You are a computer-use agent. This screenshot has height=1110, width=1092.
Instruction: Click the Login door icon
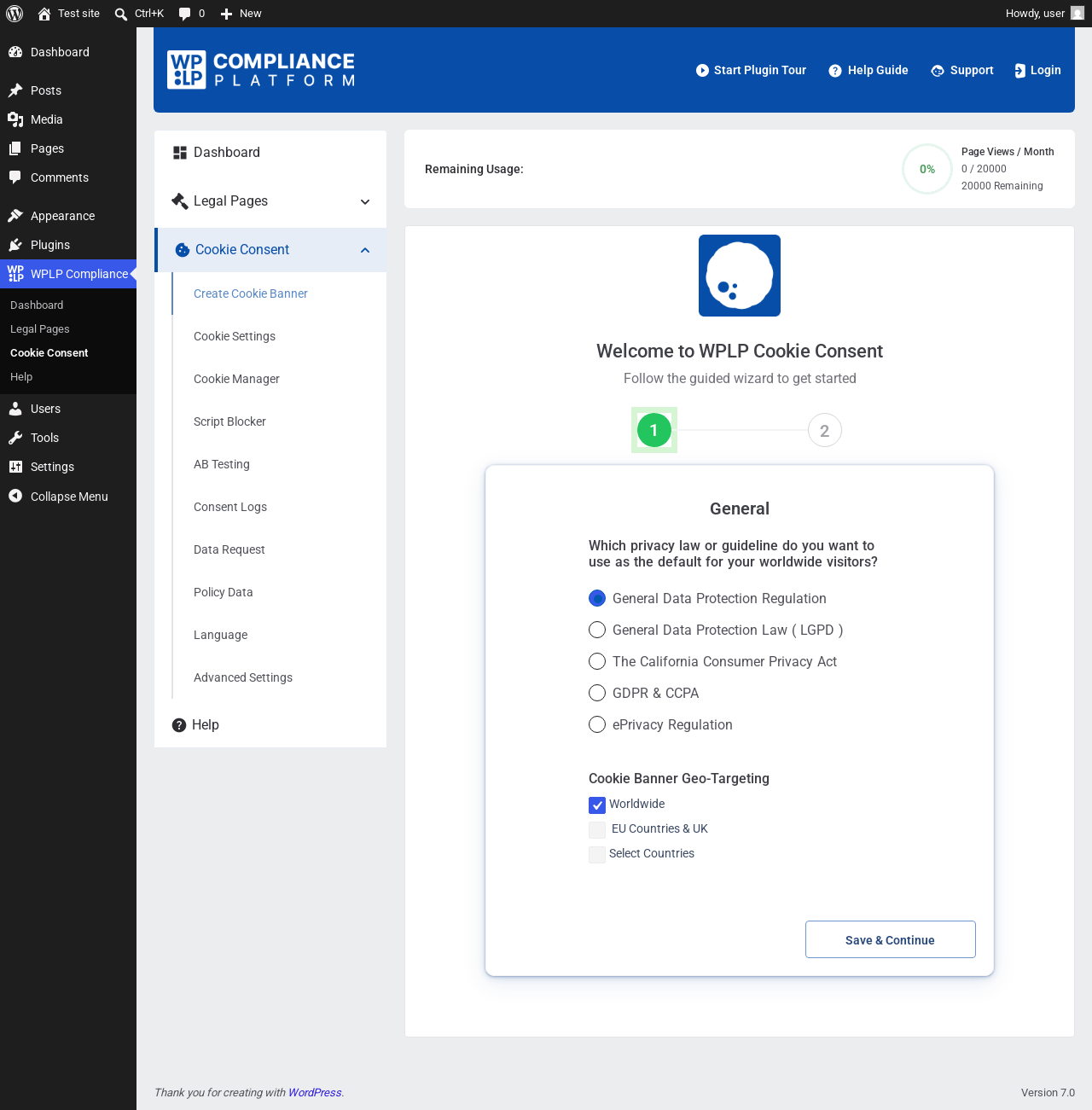1019,71
